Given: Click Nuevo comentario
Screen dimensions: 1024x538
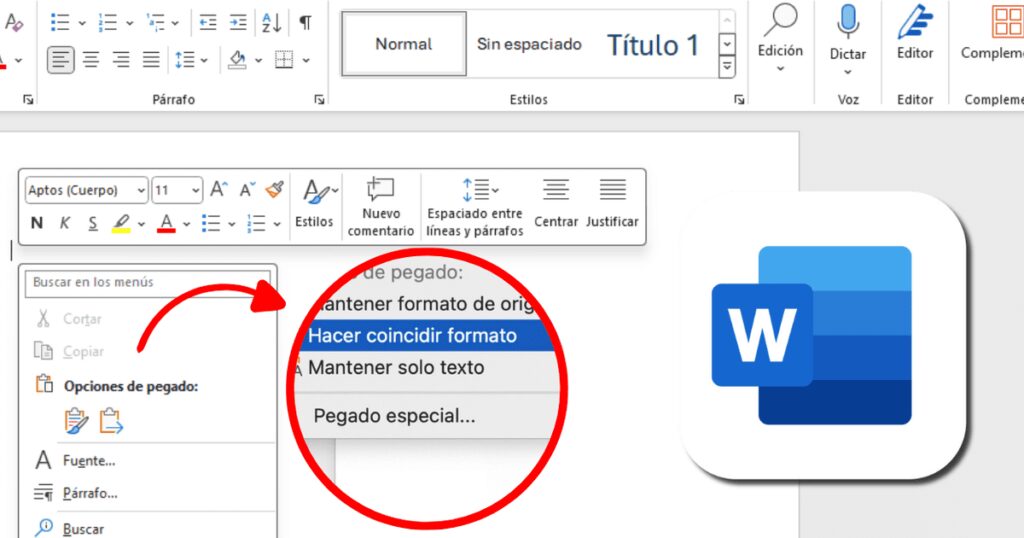Looking at the screenshot, I should 381,207.
